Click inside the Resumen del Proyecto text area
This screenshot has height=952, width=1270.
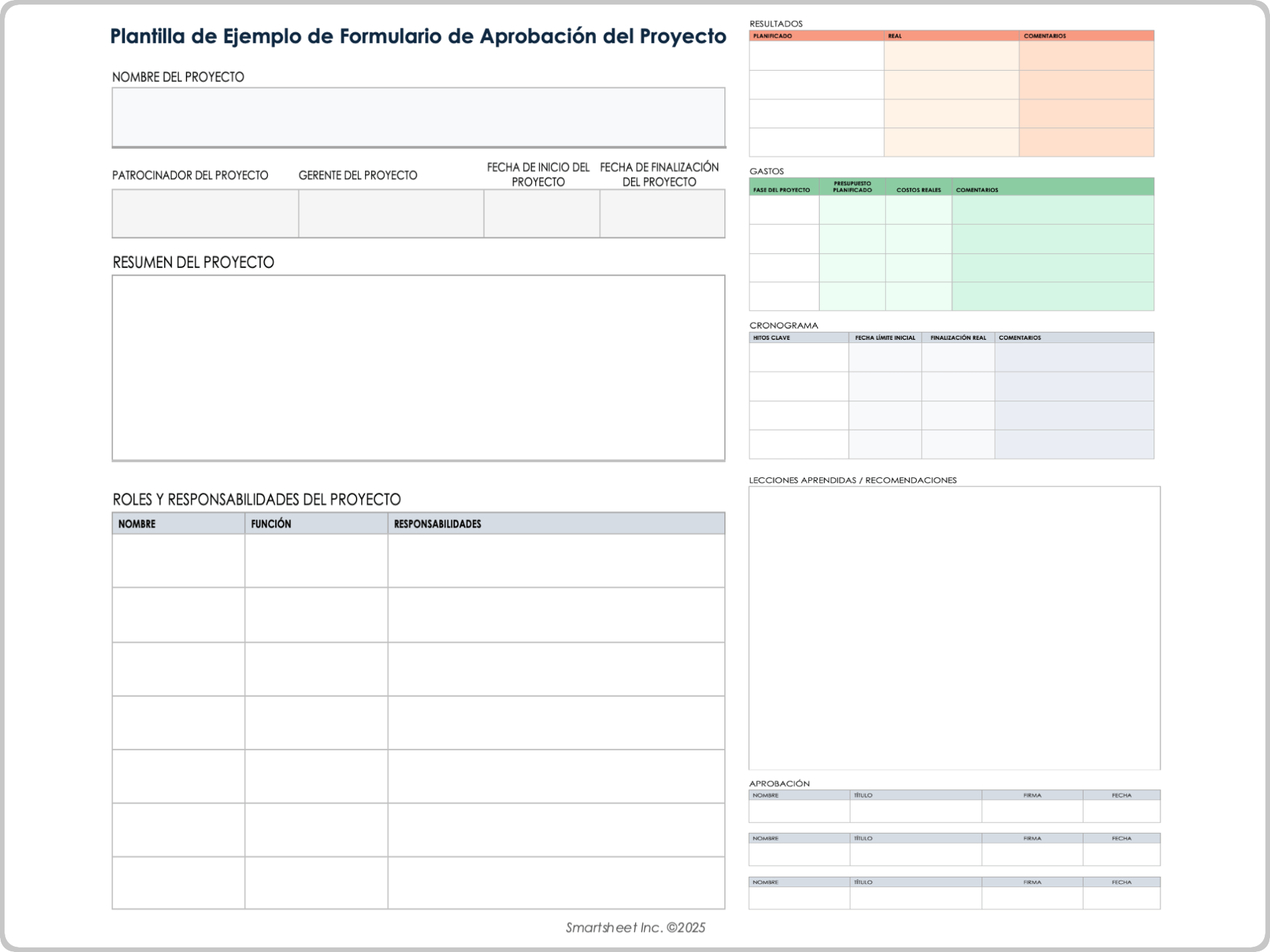418,368
